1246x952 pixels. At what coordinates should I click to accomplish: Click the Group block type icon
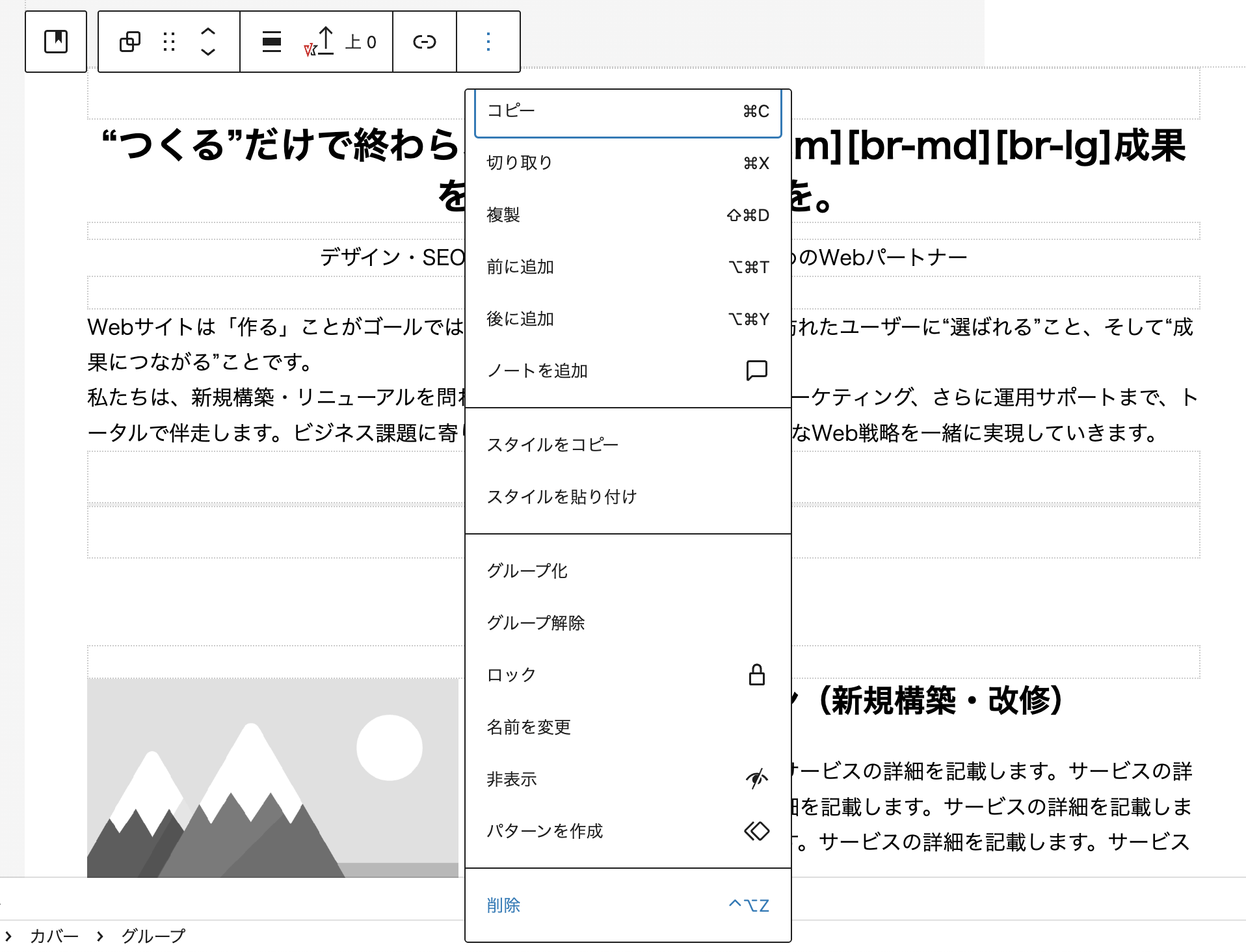pos(129,42)
